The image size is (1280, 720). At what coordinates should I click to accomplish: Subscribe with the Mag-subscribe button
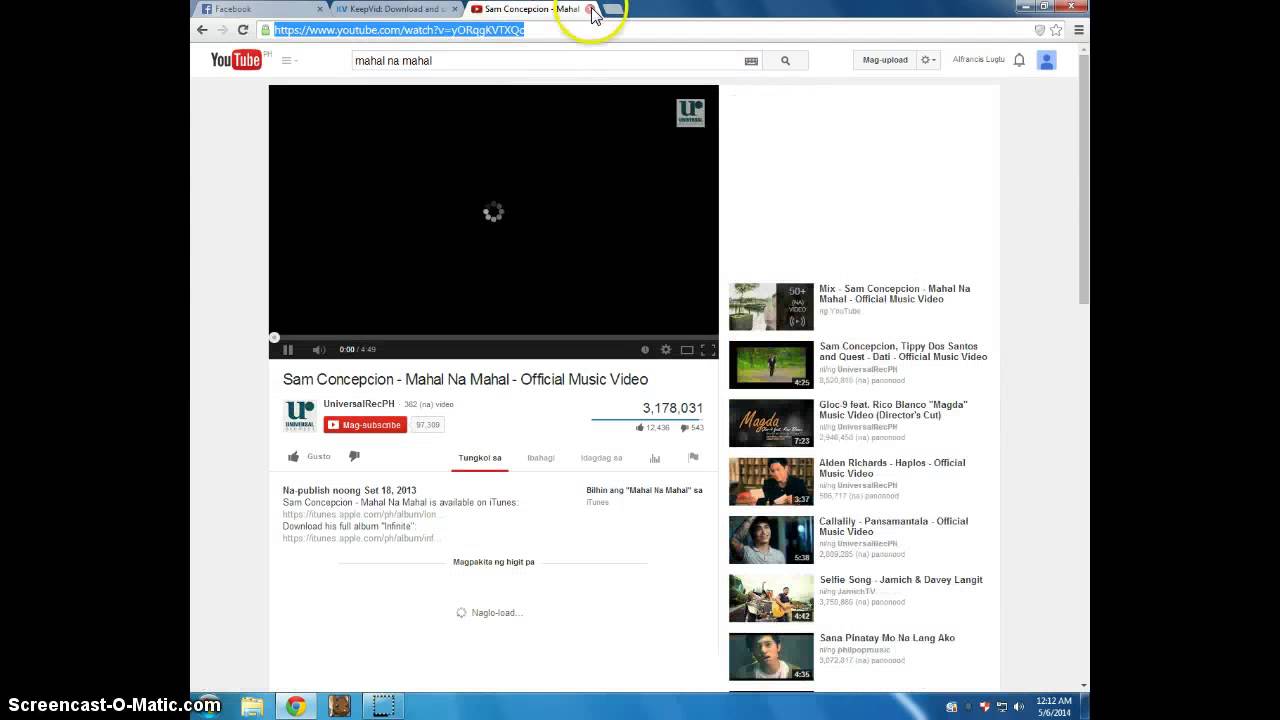365,425
